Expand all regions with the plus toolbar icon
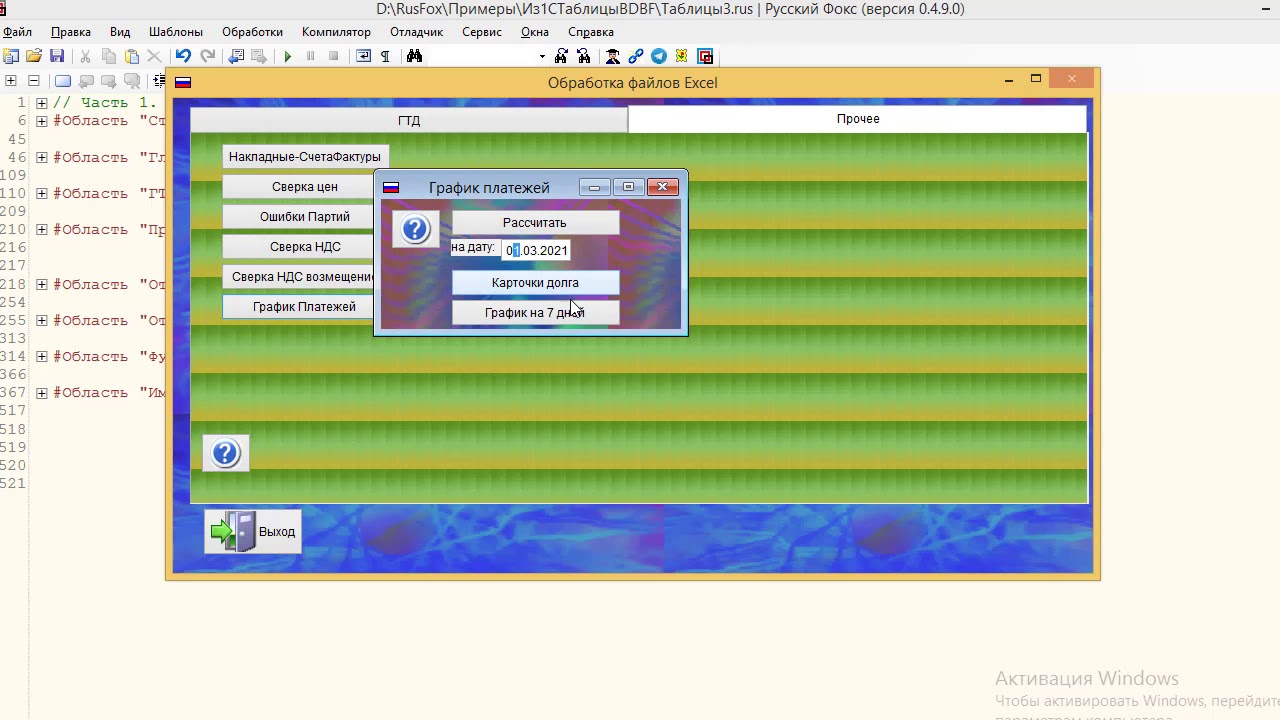This screenshot has height=720, width=1280. tap(11, 81)
